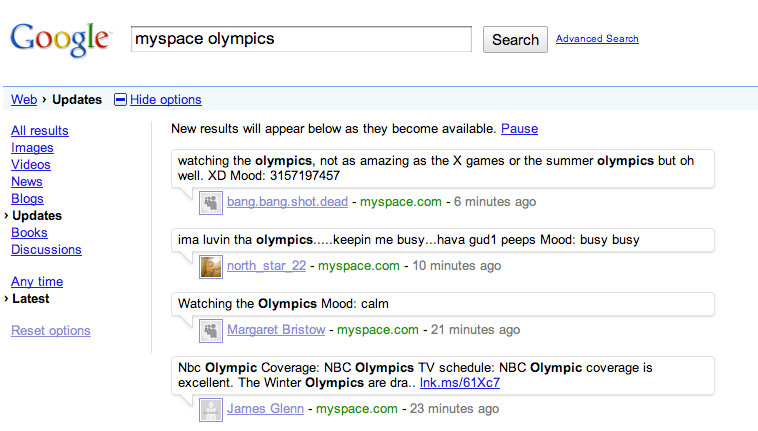
Task: Switch to Images results
Action: click(32, 148)
